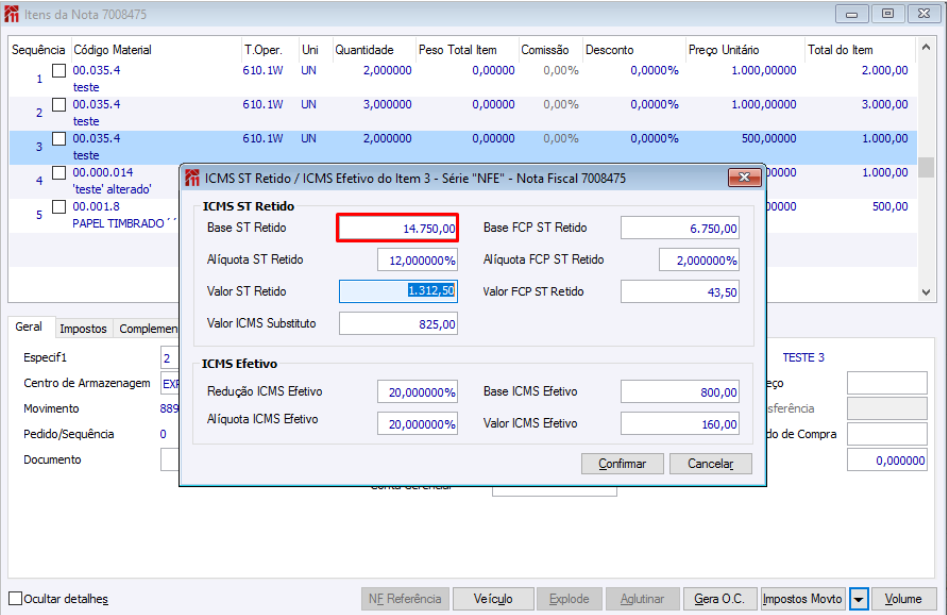Confirm the ICMS ST Retido values

pyautogui.click(x=622, y=464)
